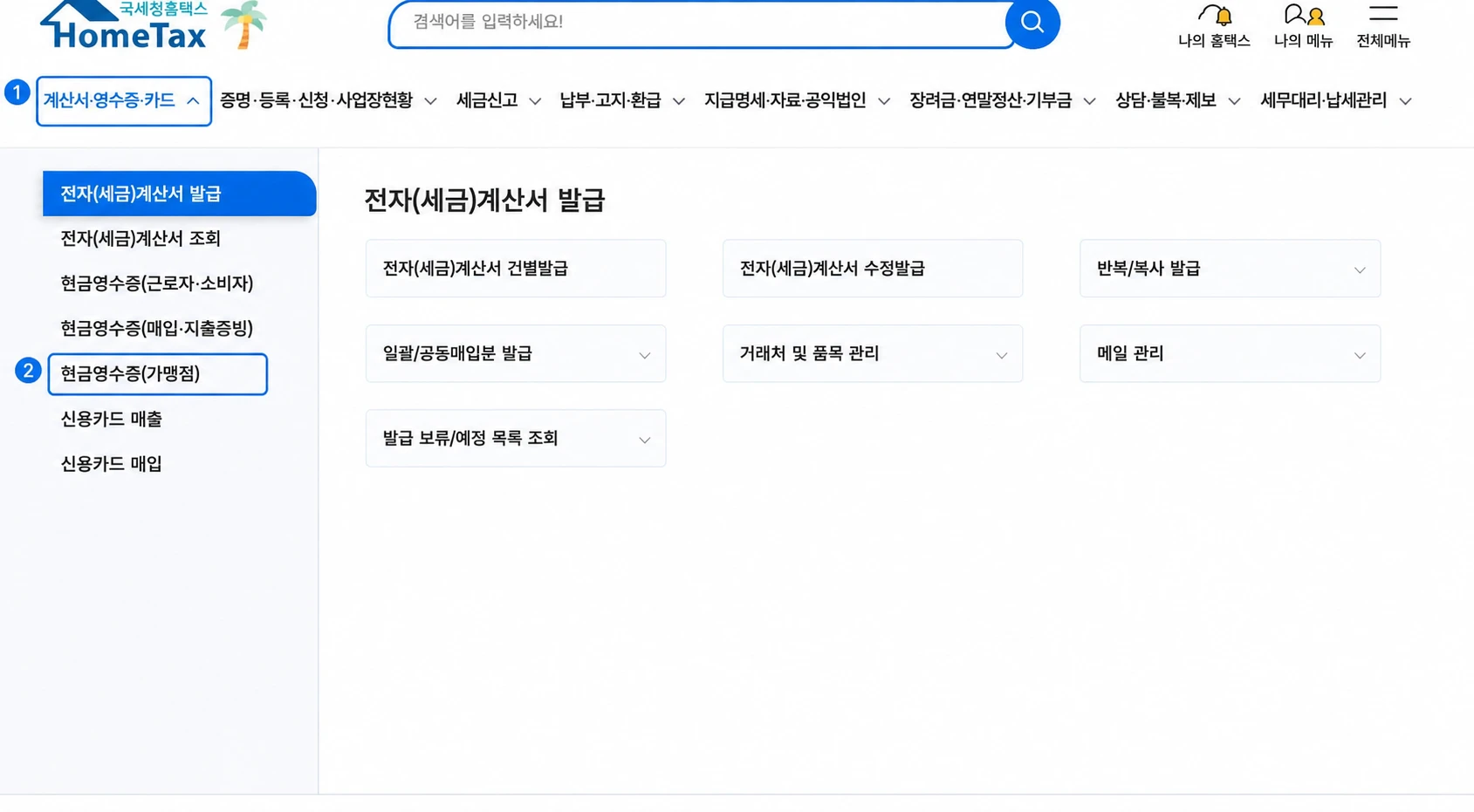The image size is (1474, 812).
Task: Open 세무대리·납세관리 menu
Action: [x=1336, y=101]
